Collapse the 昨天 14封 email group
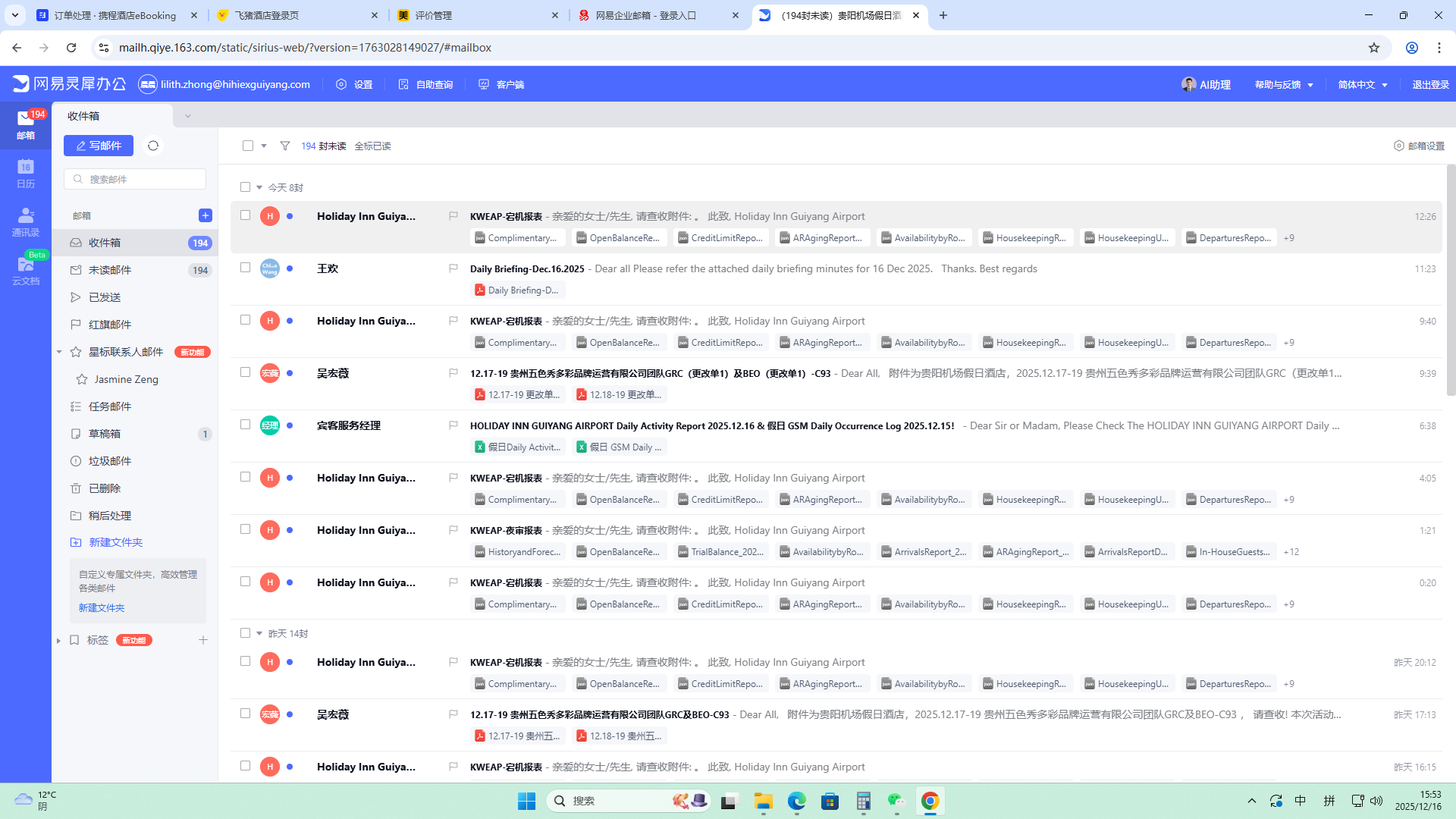This screenshot has width=1456, height=819. (x=259, y=633)
